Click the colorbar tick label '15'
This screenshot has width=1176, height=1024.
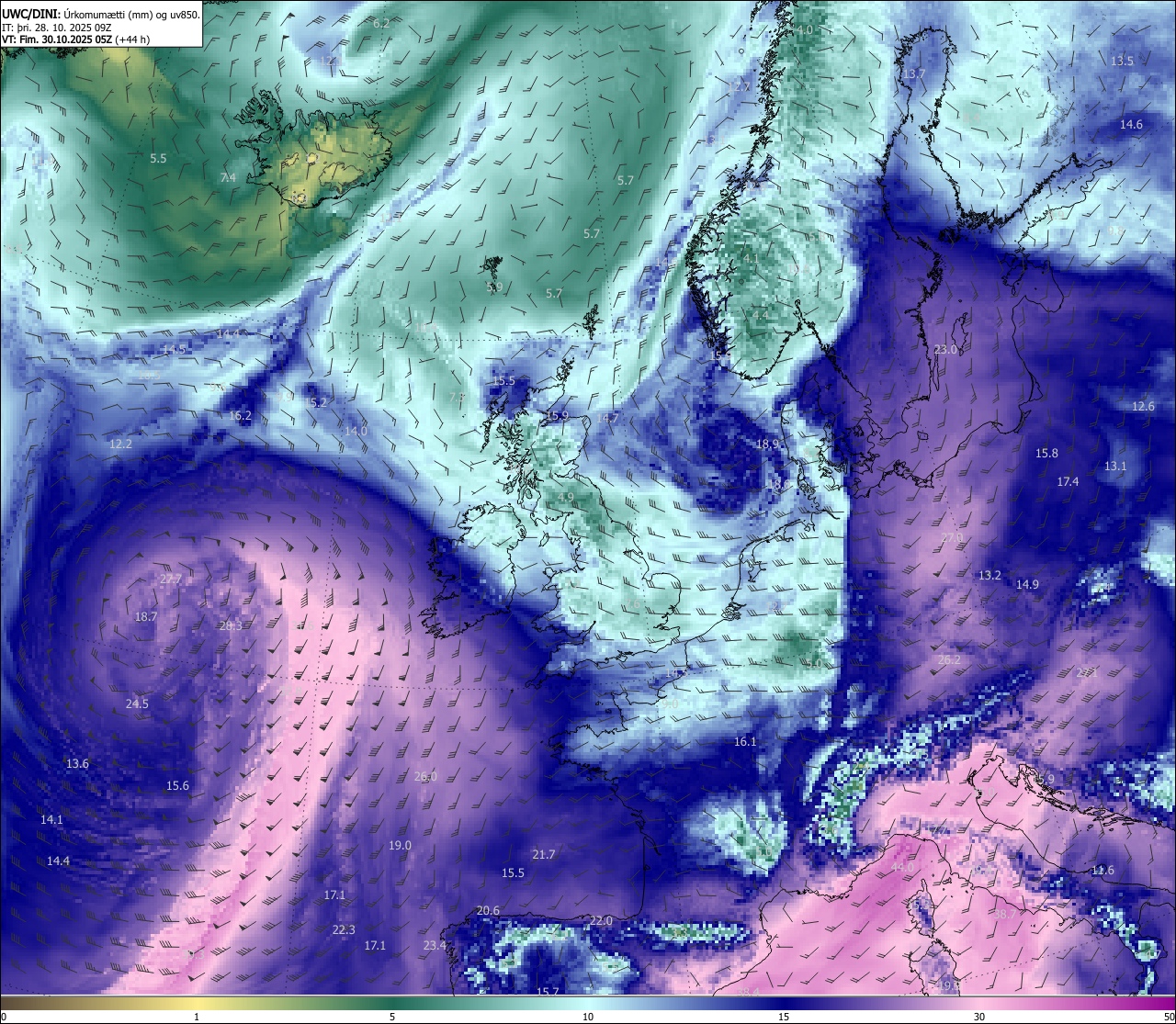tap(784, 1017)
